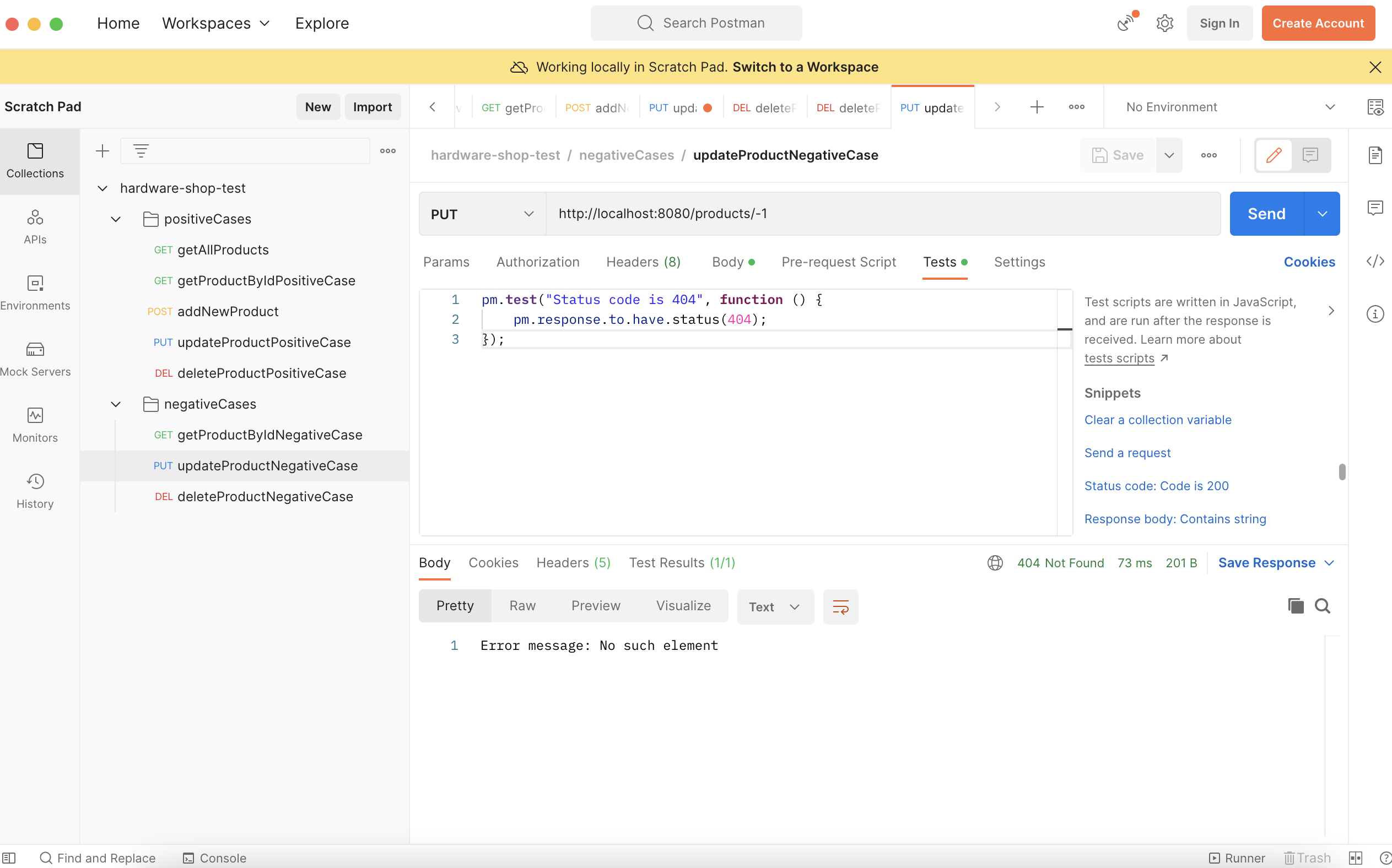Open the Text format dropdown
Screen dimensions: 1392x868
pos(775,607)
